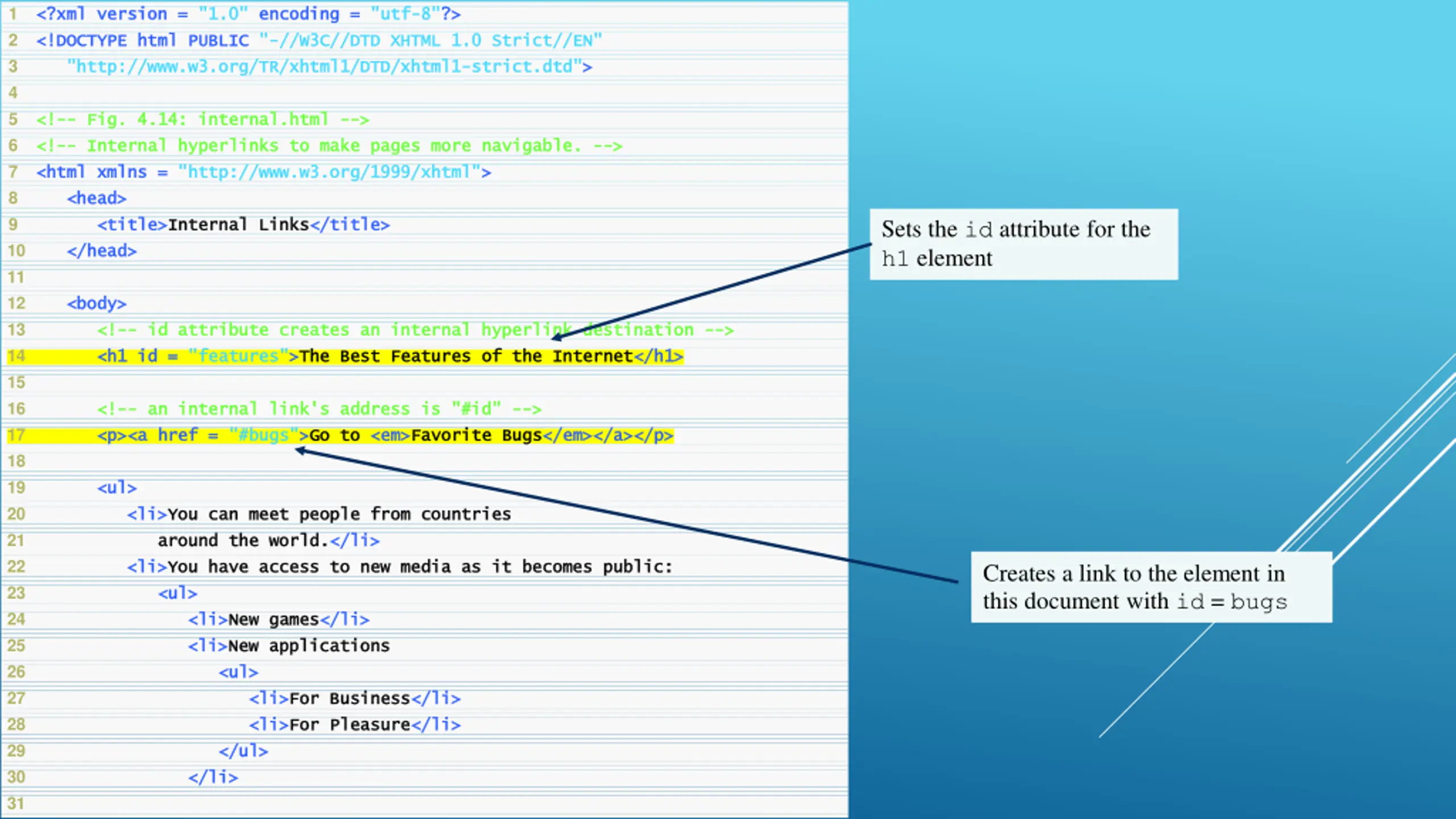Click line number 17 in the gutter
This screenshot has width=1456, height=819.
[16, 435]
